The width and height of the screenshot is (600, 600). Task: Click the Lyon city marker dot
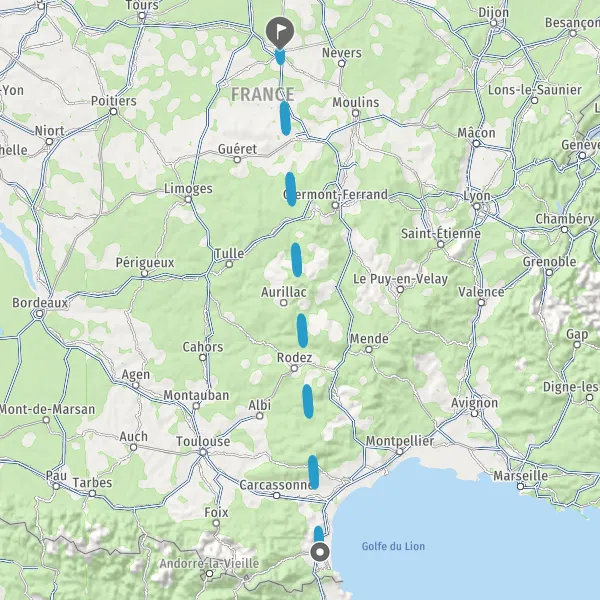476,206
